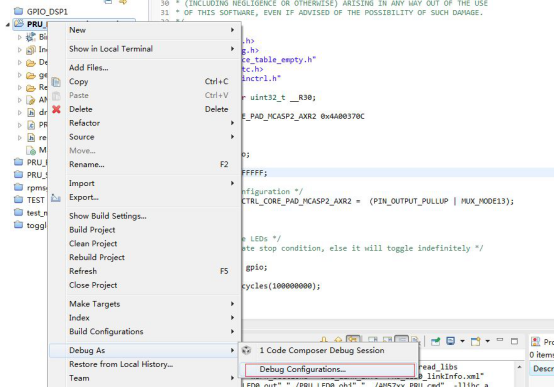Screen dimensions: 554x387
Task: Click the pin console icon in console toolbar
Action: click(x=436, y=341)
